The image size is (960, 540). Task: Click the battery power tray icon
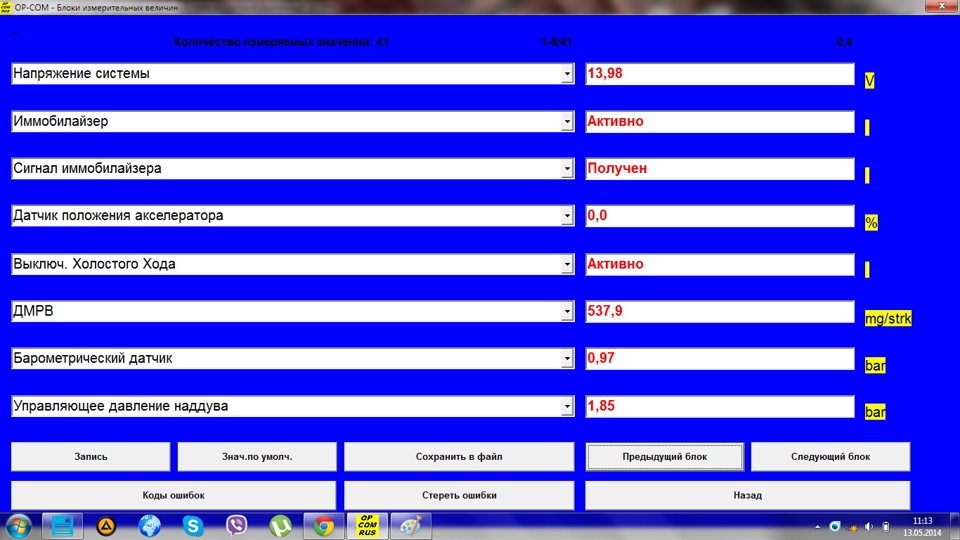[885, 527]
